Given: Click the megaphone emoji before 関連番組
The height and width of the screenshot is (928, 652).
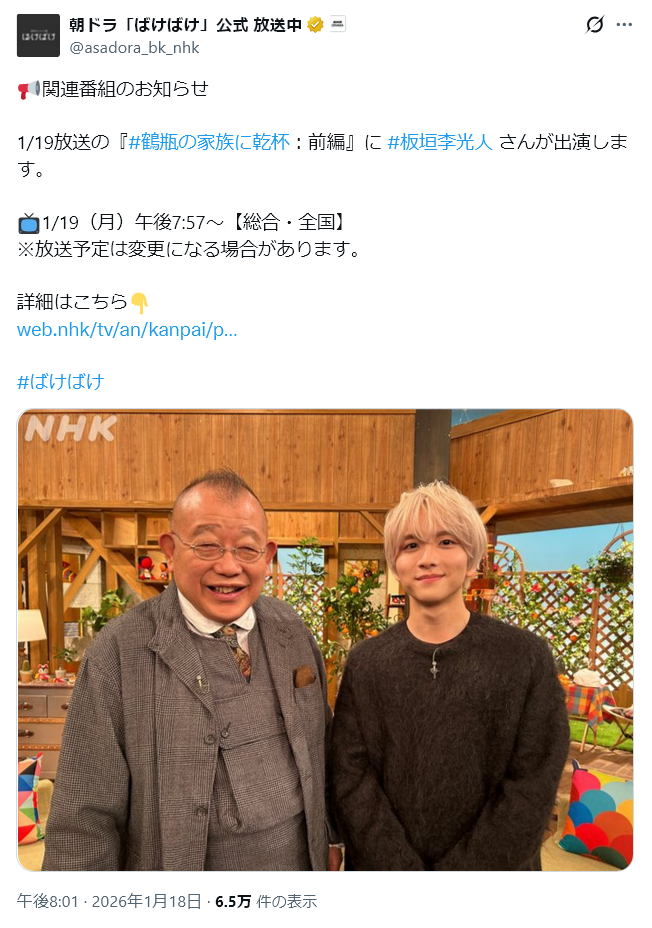Looking at the screenshot, I should pyautogui.click(x=29, y=89).
